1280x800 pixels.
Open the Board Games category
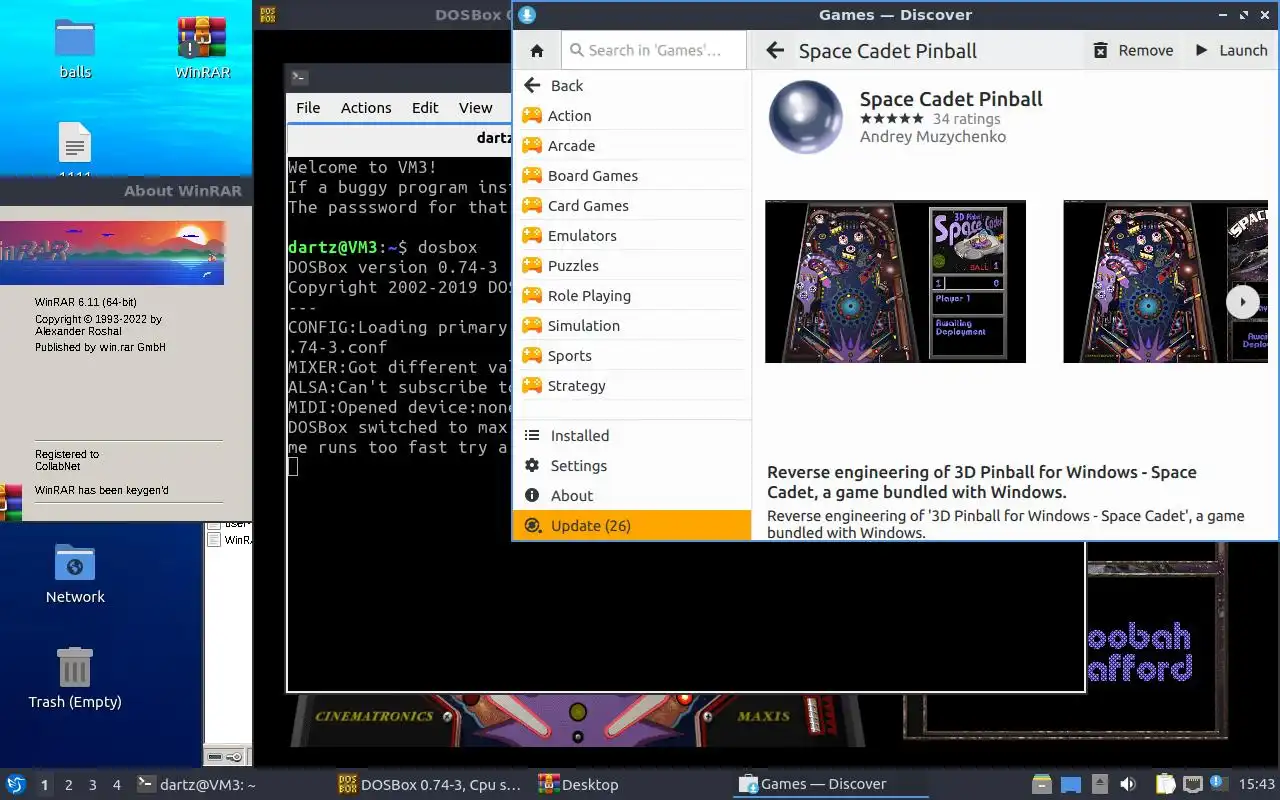point(631,176)
